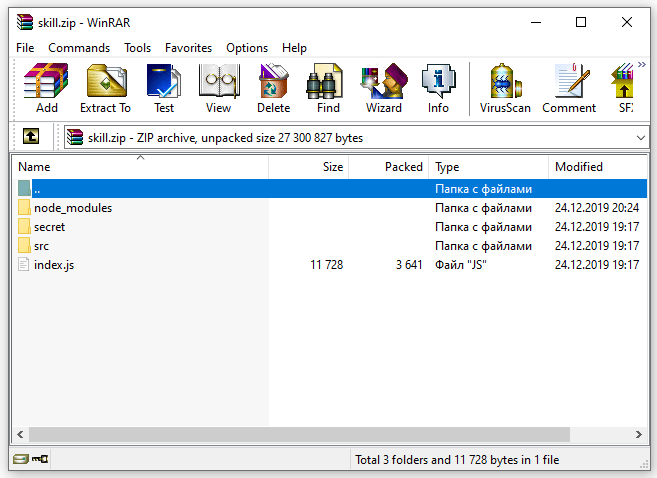Maximize the WinRAR window
Viewport: 657px width, 478px height.
[581, 22]
